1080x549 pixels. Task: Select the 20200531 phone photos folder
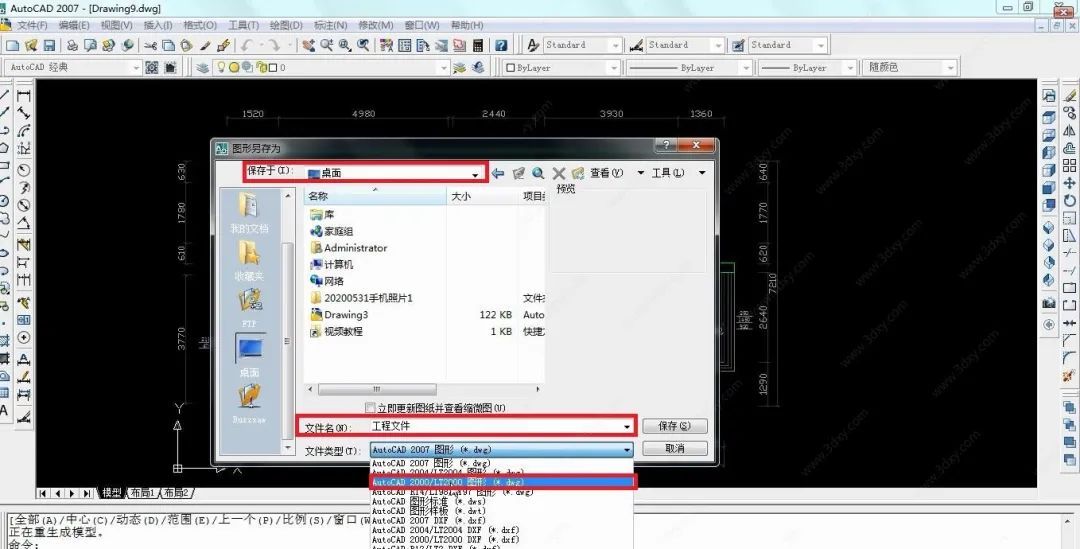pyautogui.click(x=361, y=298)
